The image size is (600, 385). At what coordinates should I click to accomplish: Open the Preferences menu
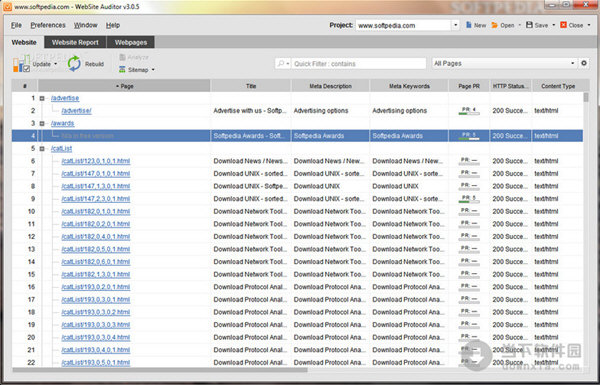click(x=48, y=25)
